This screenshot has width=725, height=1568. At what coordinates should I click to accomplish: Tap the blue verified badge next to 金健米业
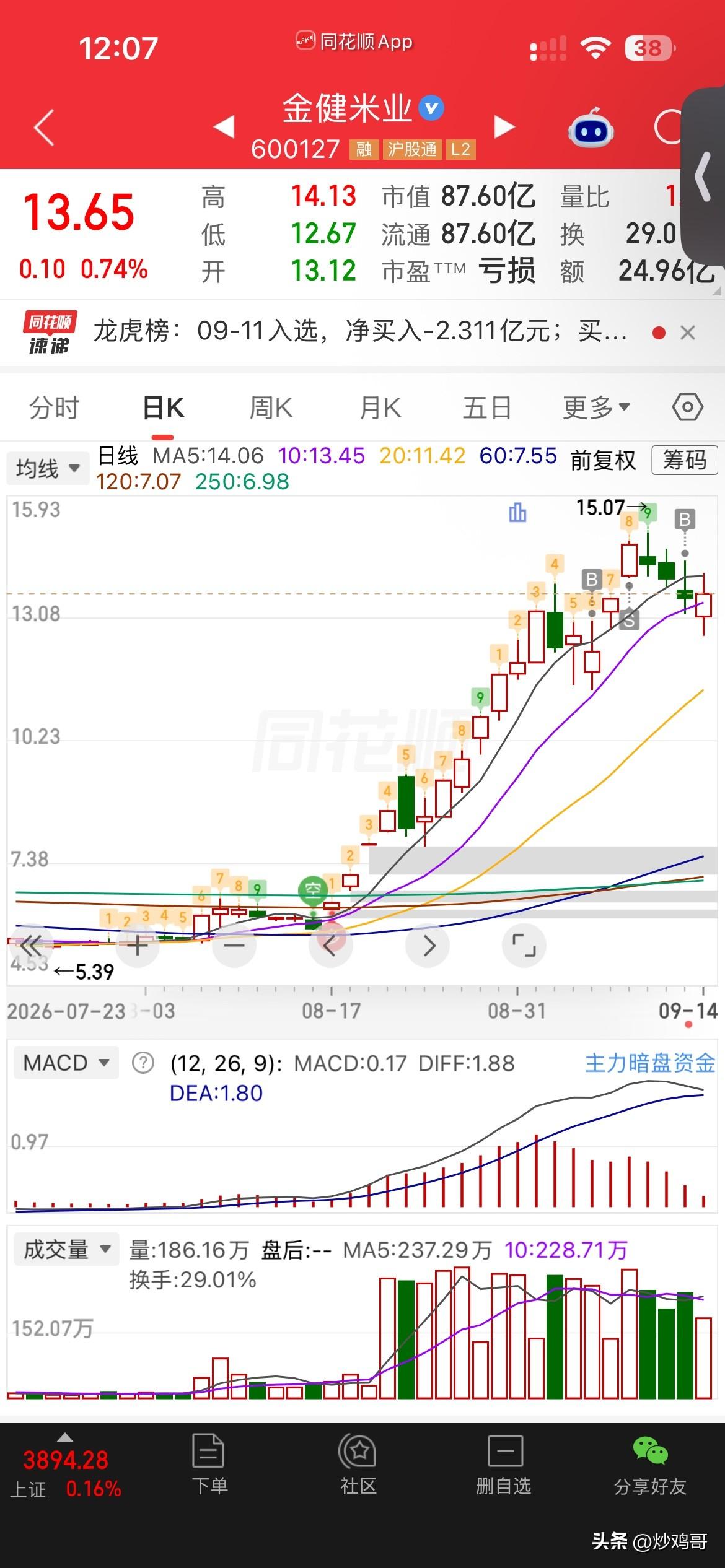[431, 108]
